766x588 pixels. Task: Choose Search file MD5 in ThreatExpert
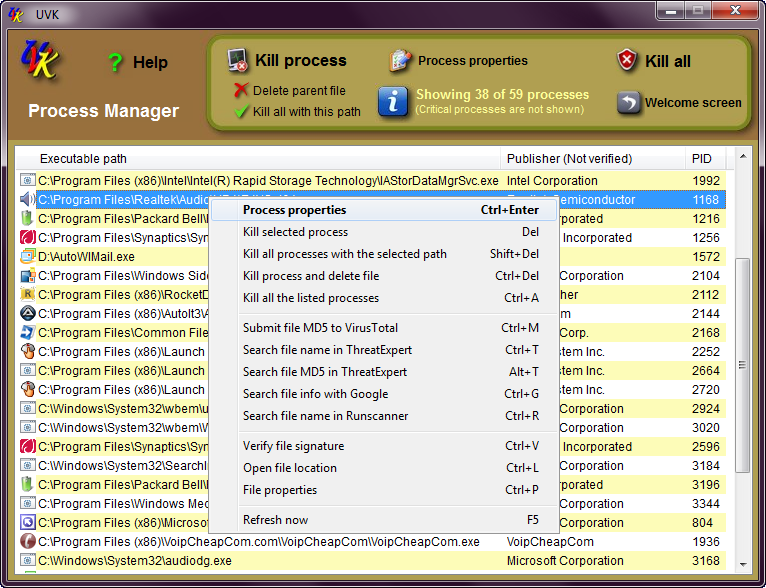(384, 372)
